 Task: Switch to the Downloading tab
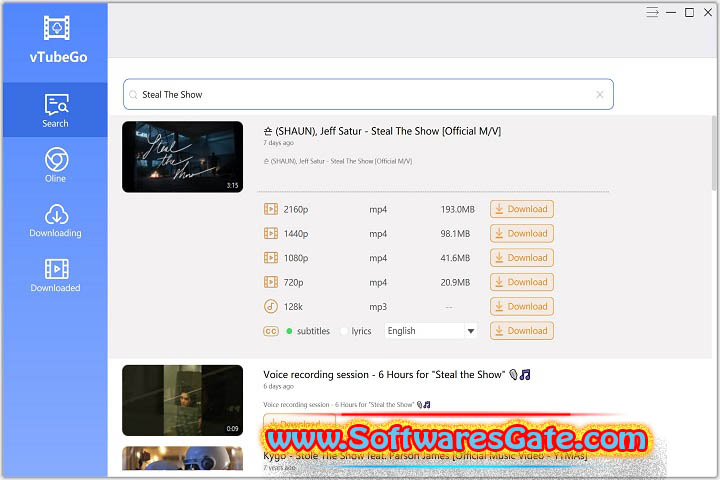click(x=56, y=220)
